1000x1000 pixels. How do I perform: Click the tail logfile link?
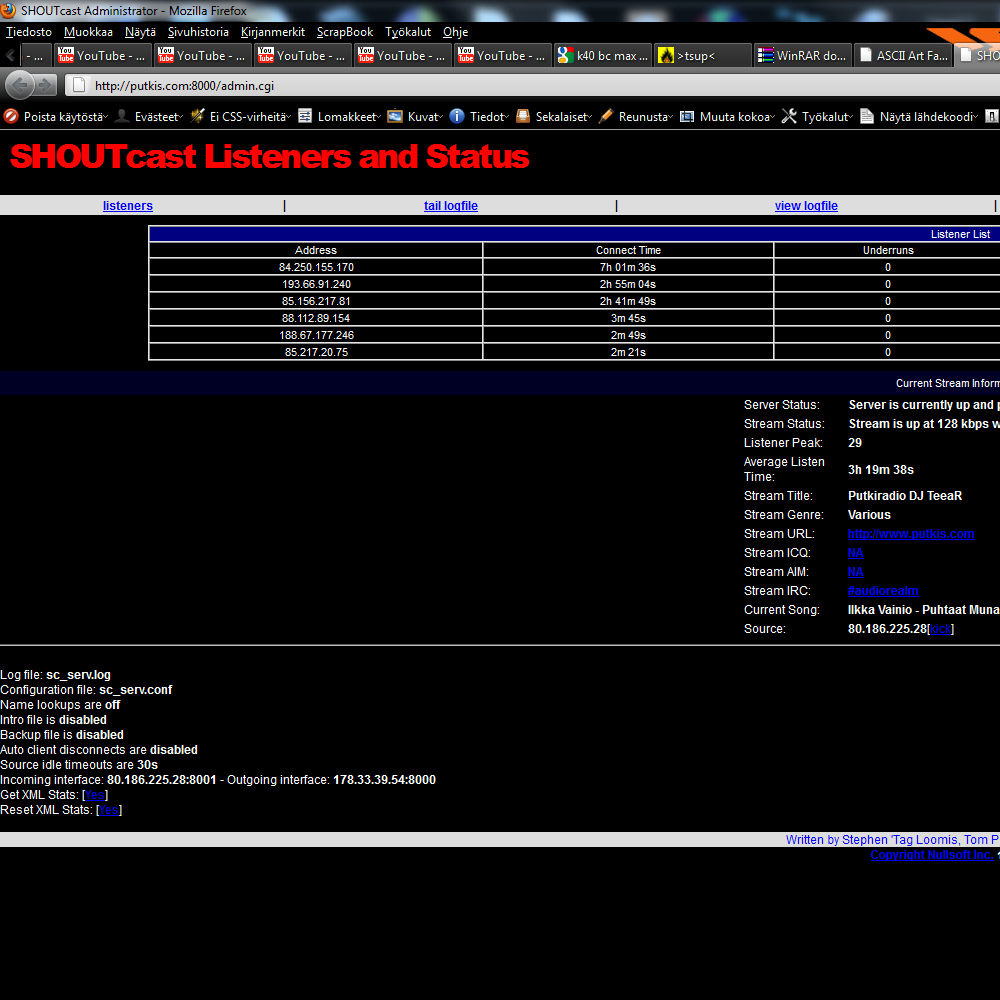tap(451, 205)
